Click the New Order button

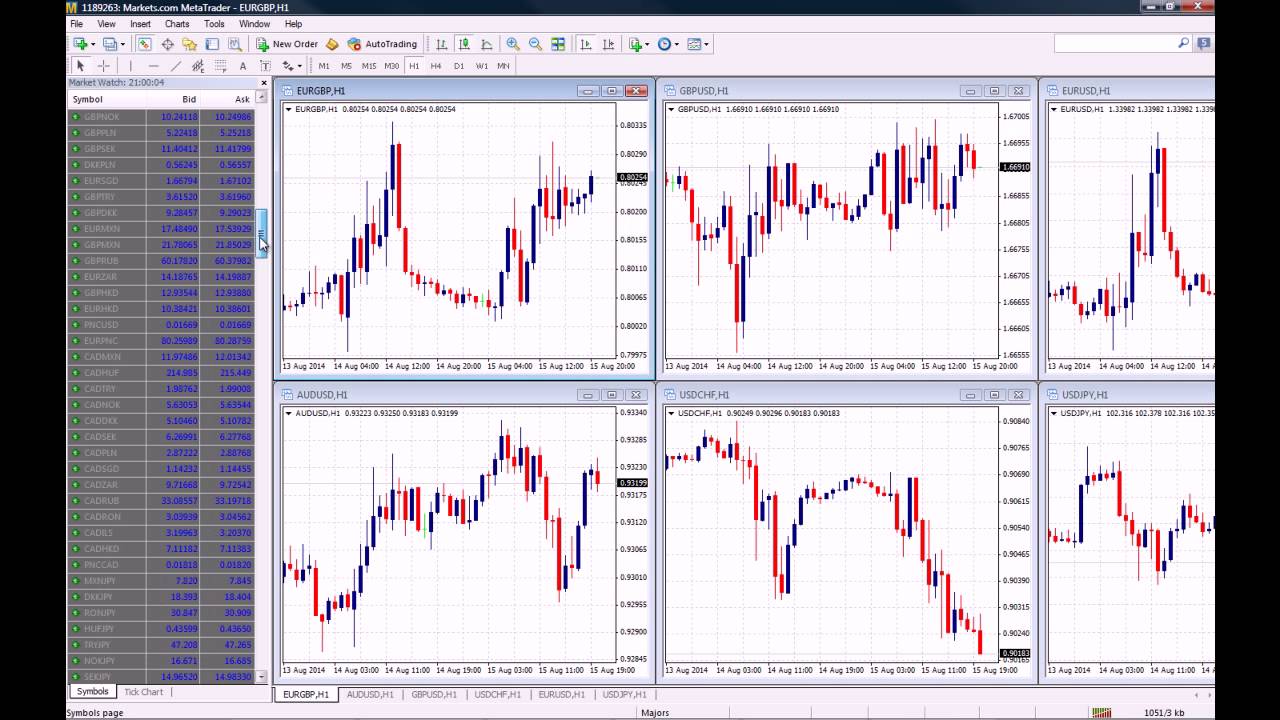(x=287, y=44)
